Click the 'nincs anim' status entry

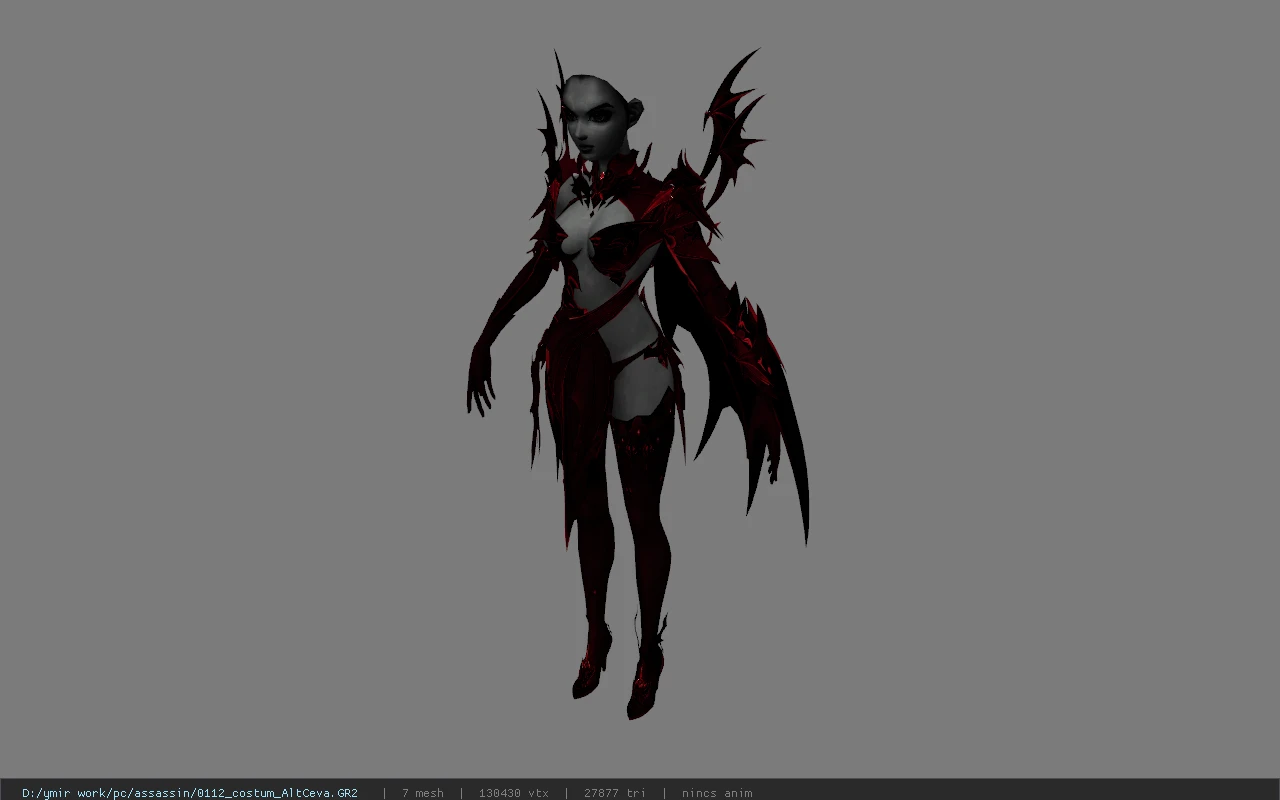(717, 793)
